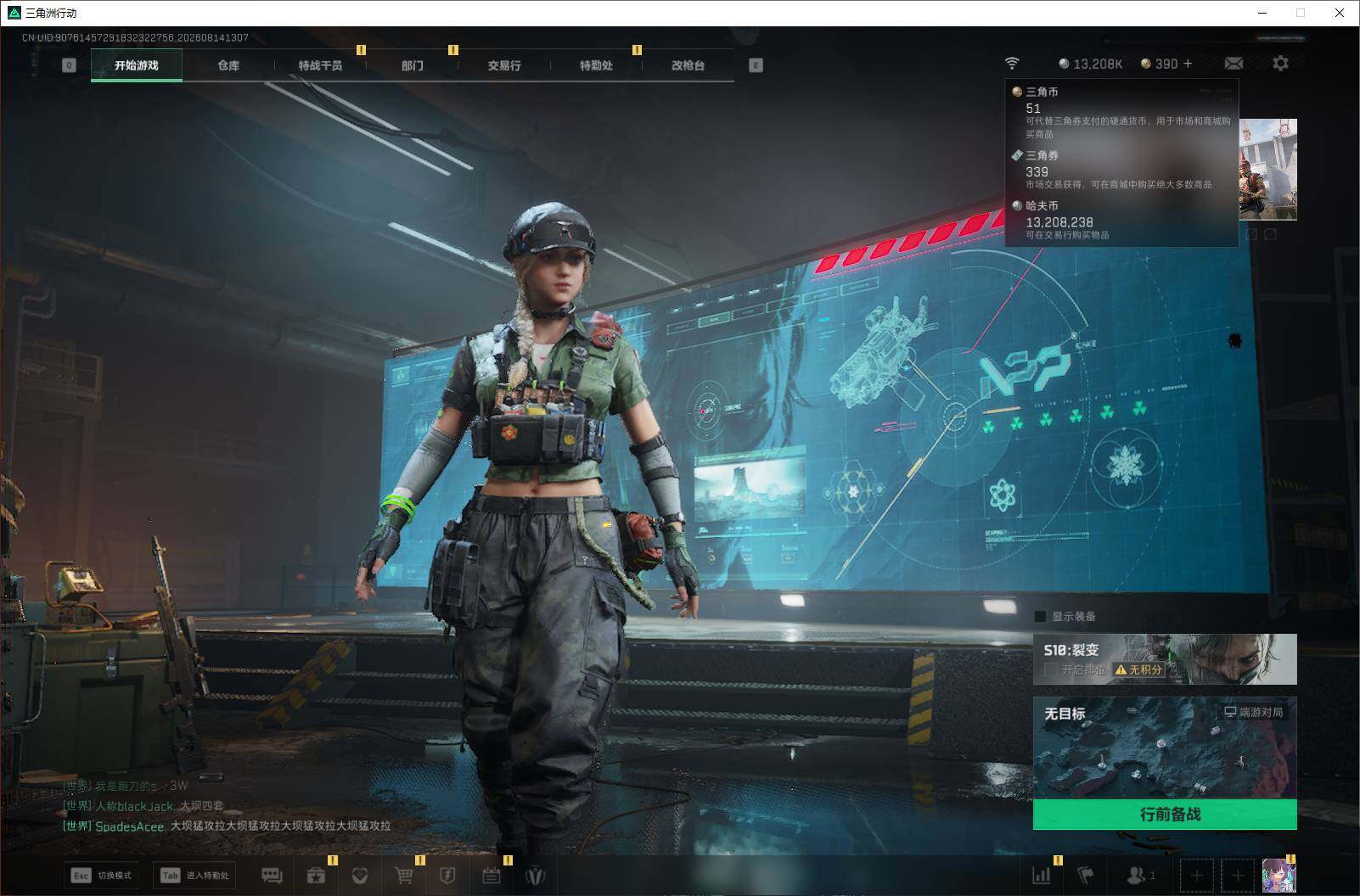Click the diamond gem icon in bottom bar
Viewport: 1360px width, 896px height.
360,875
